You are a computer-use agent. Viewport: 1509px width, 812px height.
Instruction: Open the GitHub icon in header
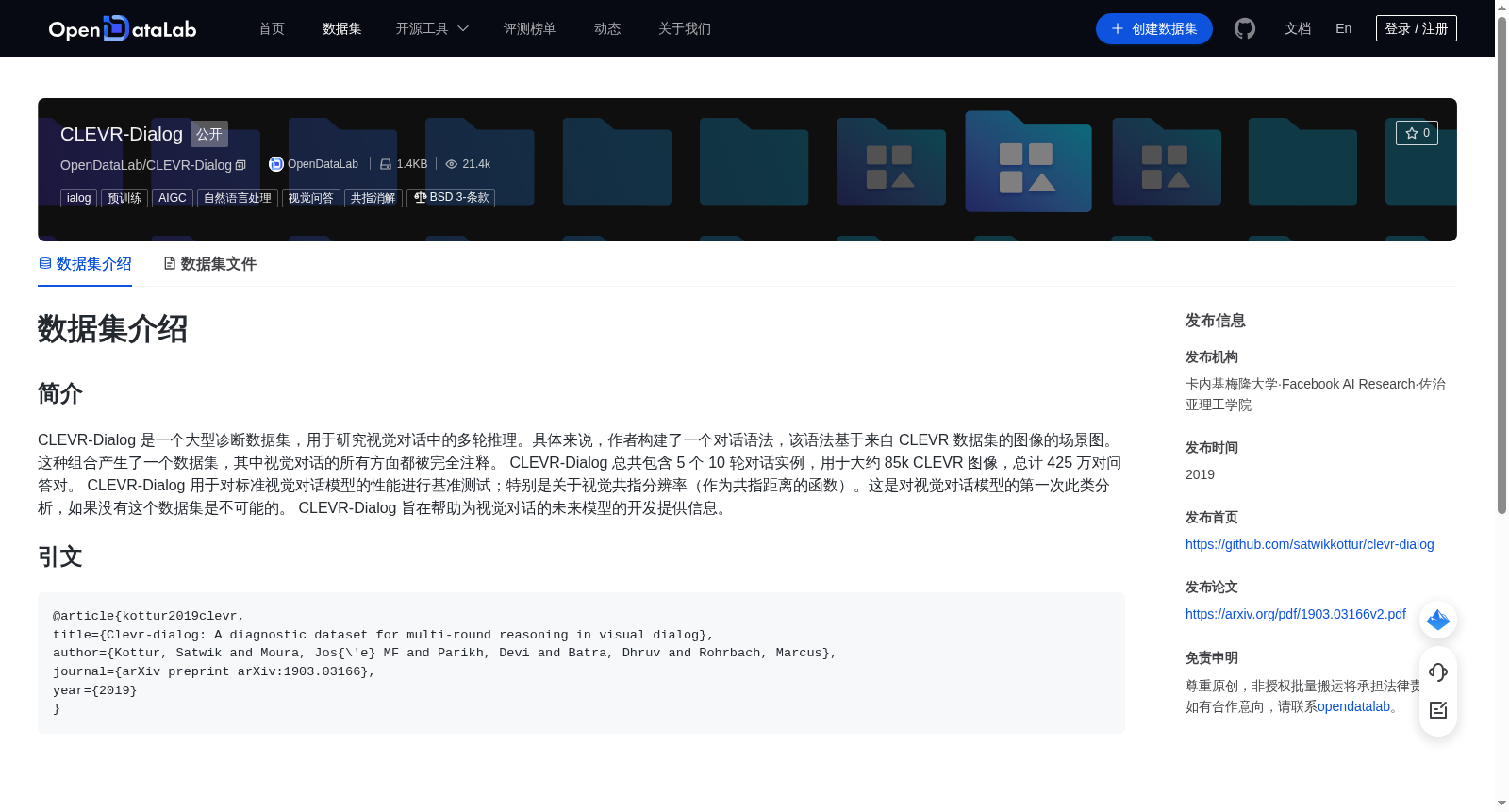click(x=1245, y=28)
